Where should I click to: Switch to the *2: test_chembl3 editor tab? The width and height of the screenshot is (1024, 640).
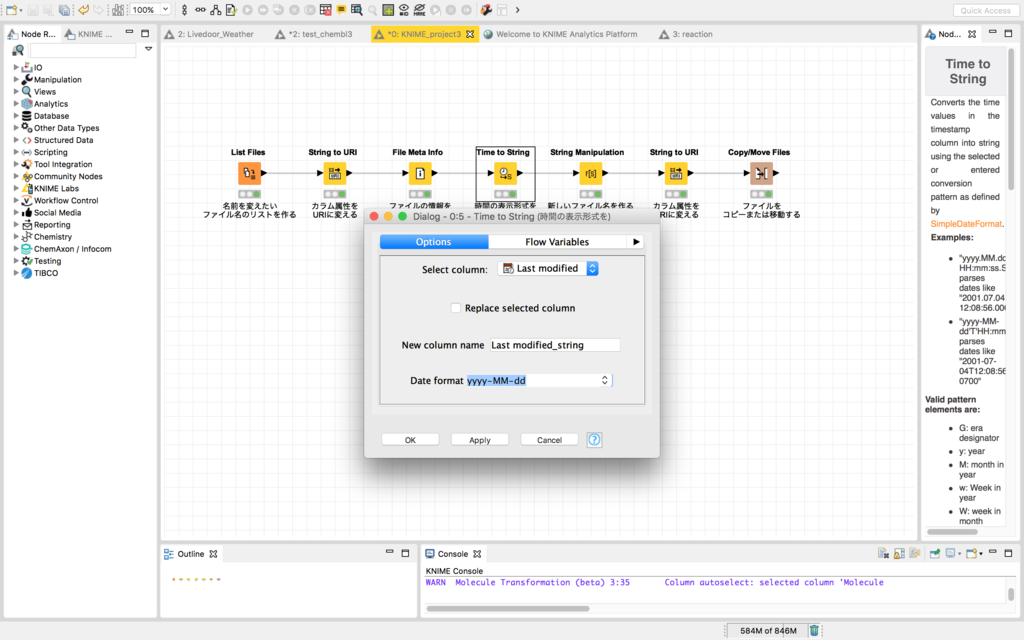[314, 34]
